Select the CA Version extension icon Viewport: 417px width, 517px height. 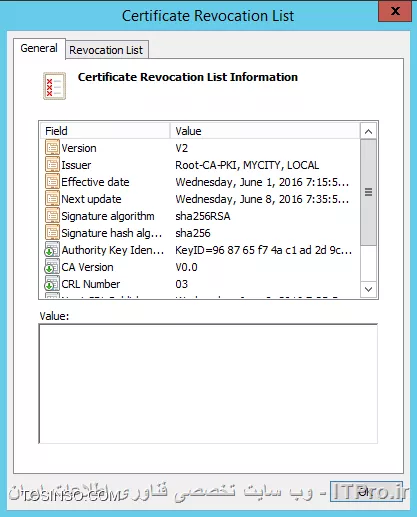[x=52, y=267]
